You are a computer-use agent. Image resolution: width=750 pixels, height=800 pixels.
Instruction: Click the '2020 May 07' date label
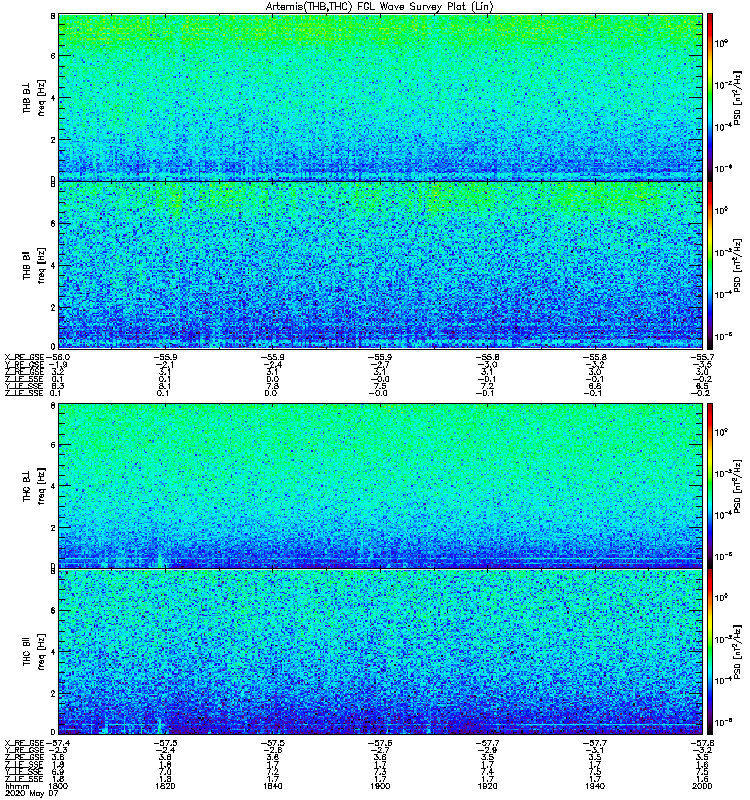pos(32,794)
